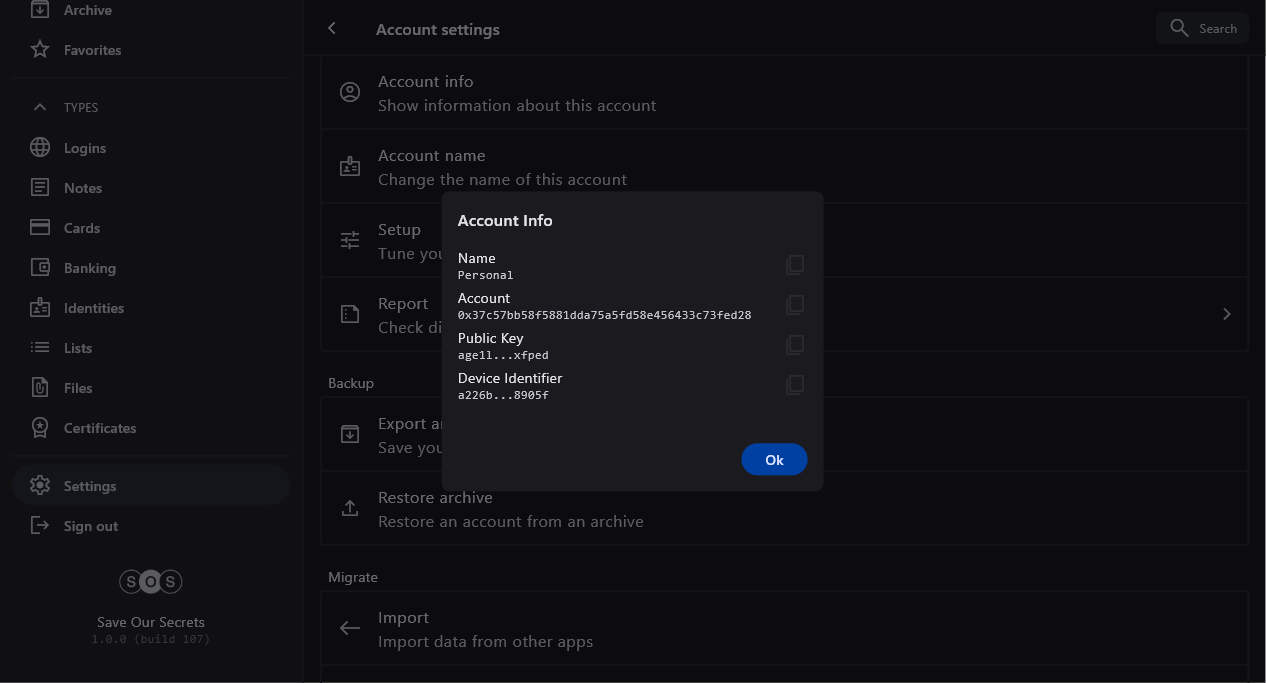Show the Certificates category
1266x683 pixels.
99,428
